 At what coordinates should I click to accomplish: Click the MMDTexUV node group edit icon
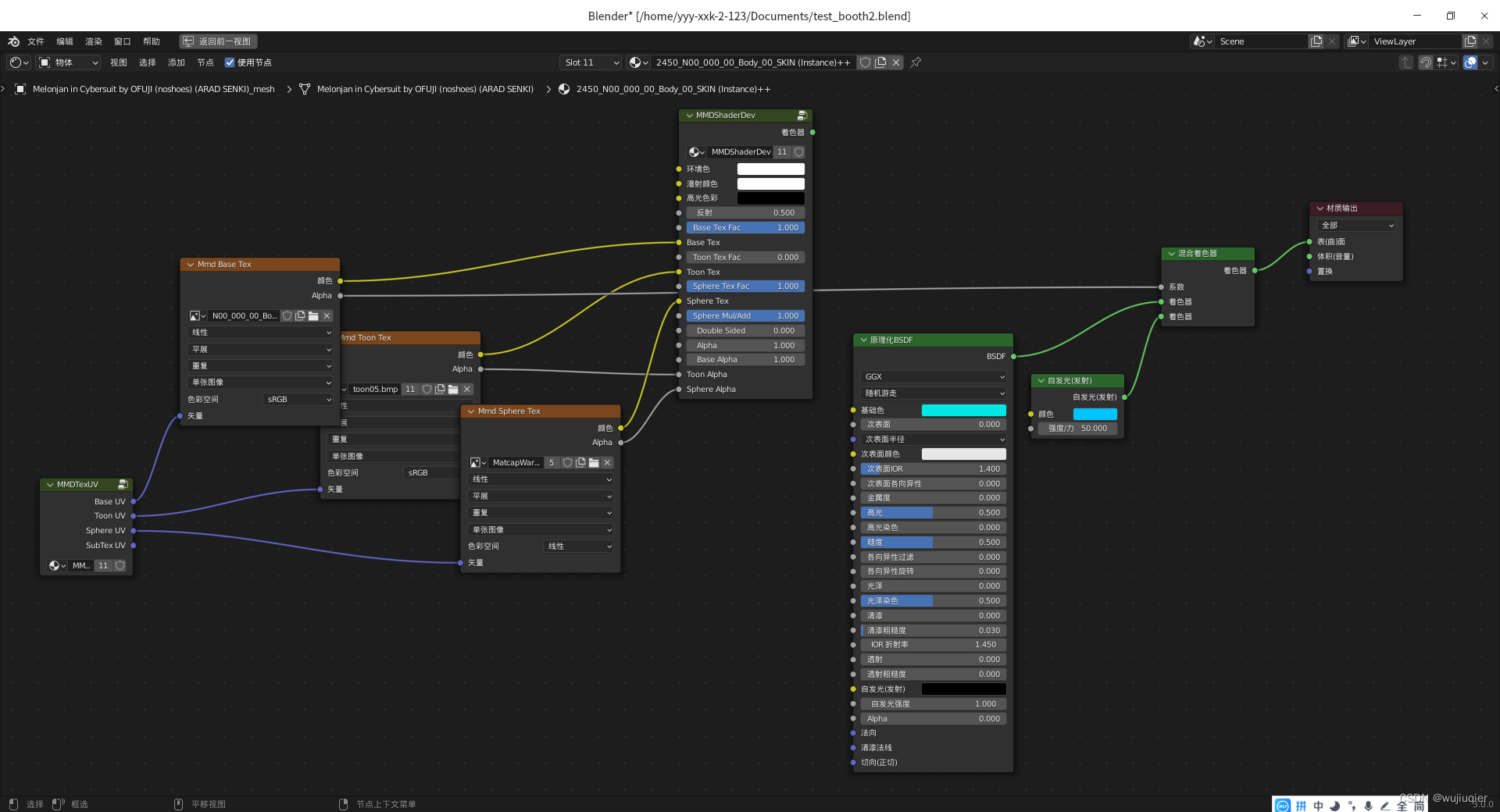click(x=123, y=485)
